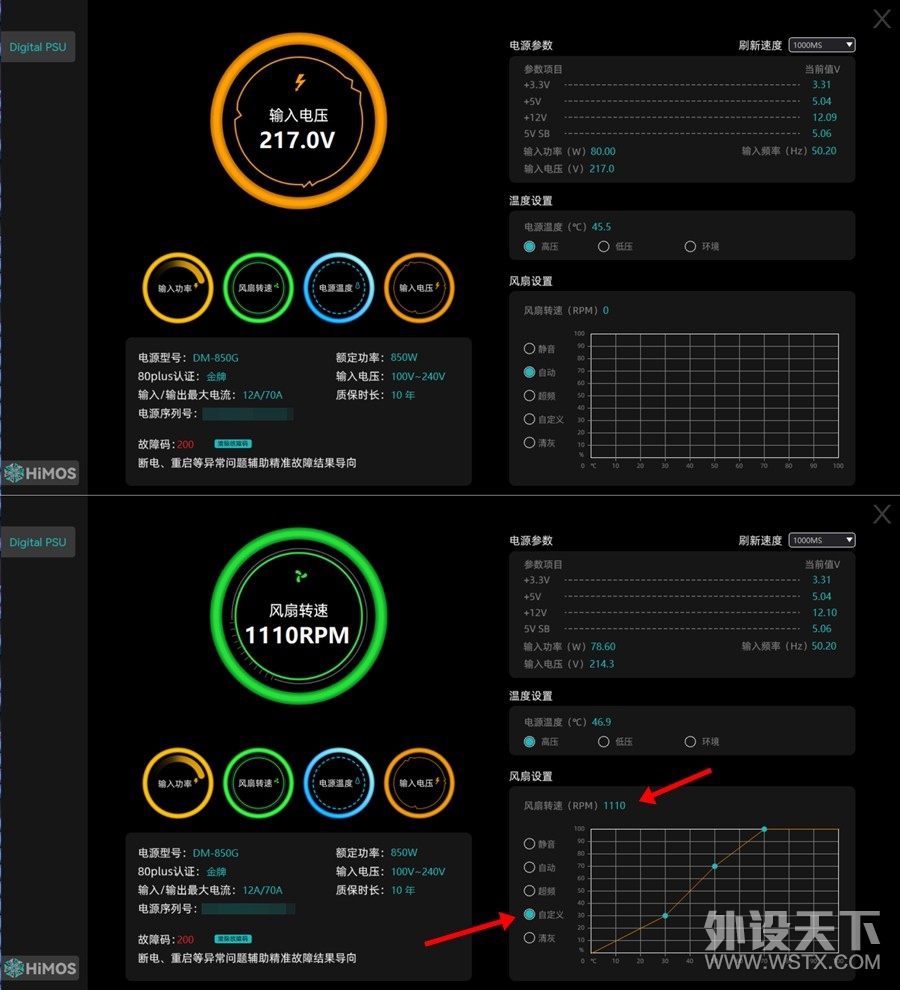Click fan speed gauge in 217.0V window
Viewport: 900px width, 990px height.
(258, 288)
